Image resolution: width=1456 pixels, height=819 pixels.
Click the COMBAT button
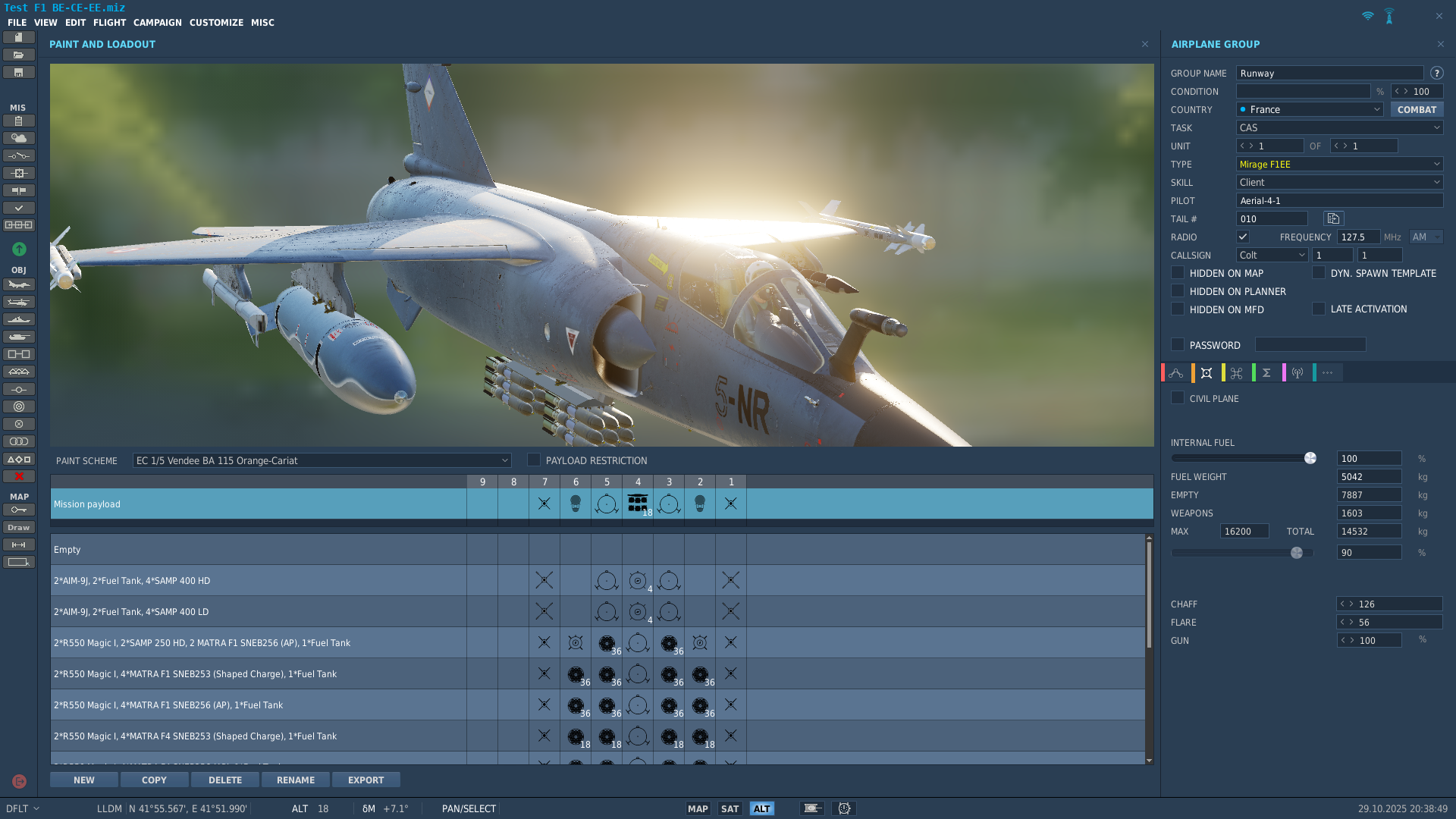click(1416, 110)
